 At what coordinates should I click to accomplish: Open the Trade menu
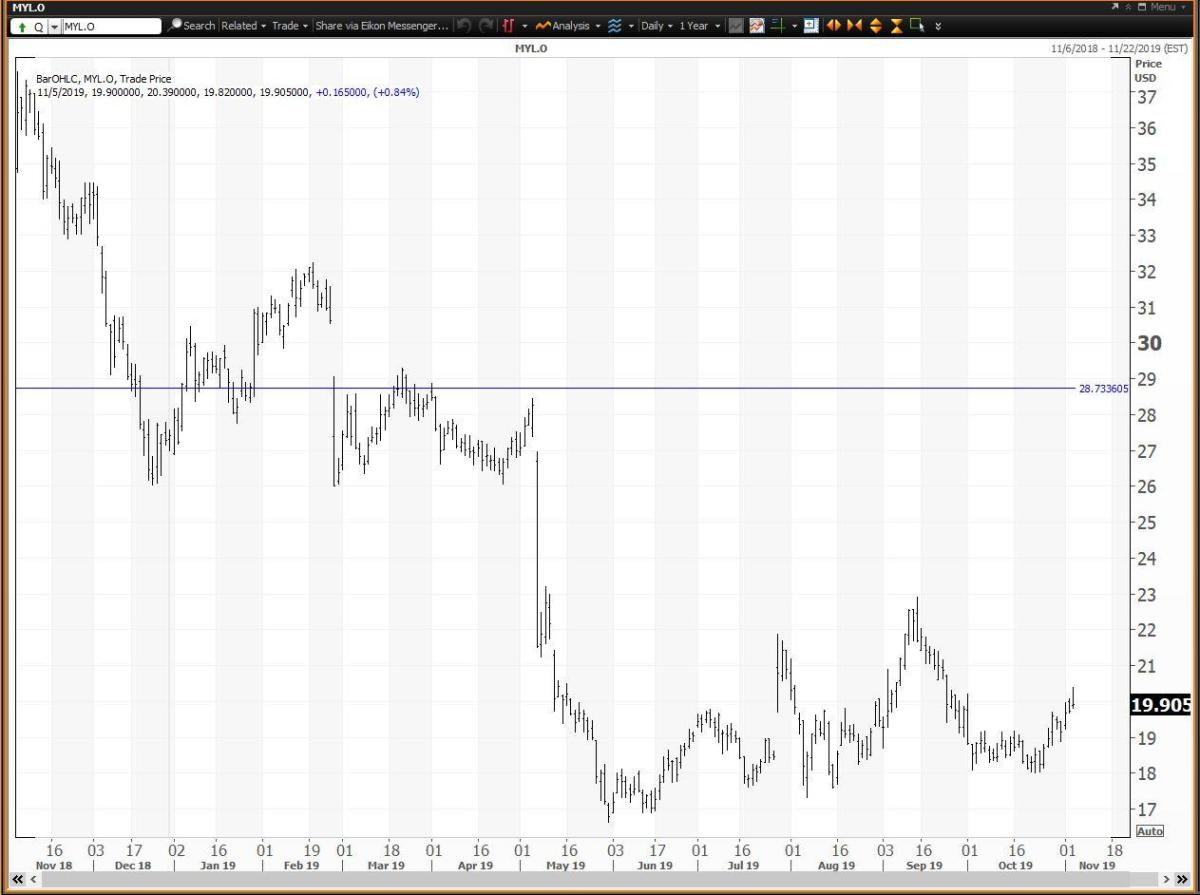(x=290, y=25)
